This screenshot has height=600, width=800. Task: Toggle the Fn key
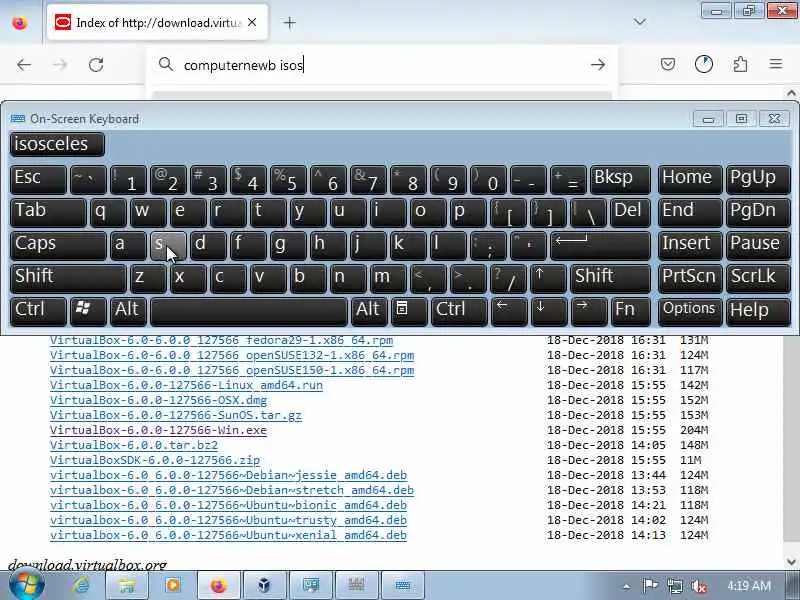pos(630,311)
